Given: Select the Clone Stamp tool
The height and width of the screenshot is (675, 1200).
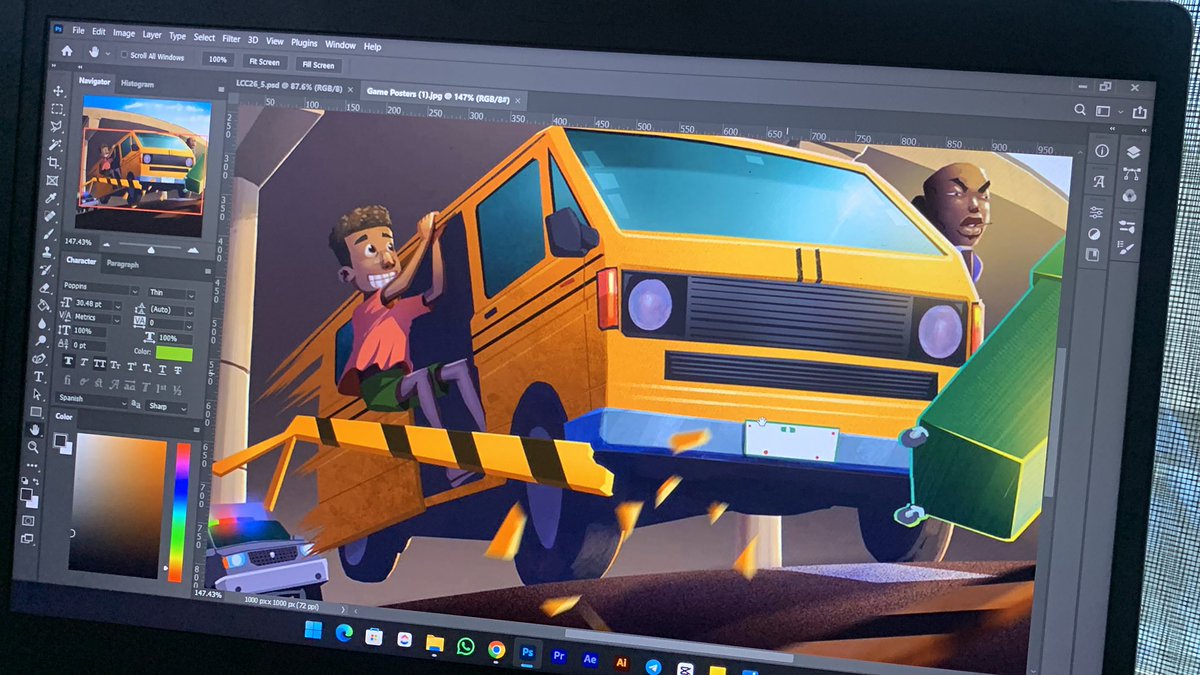Looking at the screenshot, I should 47,252.
